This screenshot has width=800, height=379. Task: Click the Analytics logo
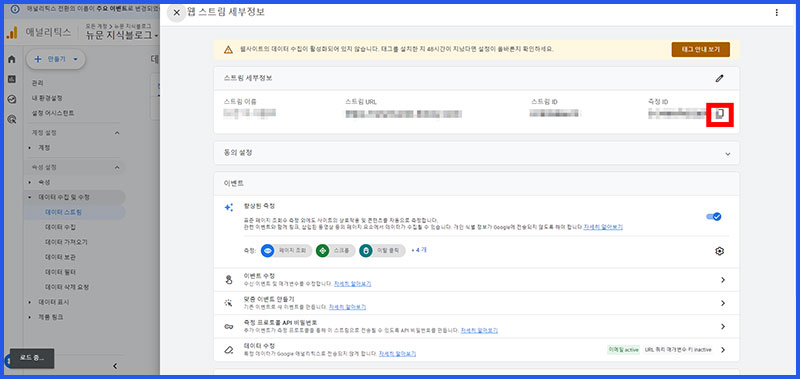(x=12, y=33)
